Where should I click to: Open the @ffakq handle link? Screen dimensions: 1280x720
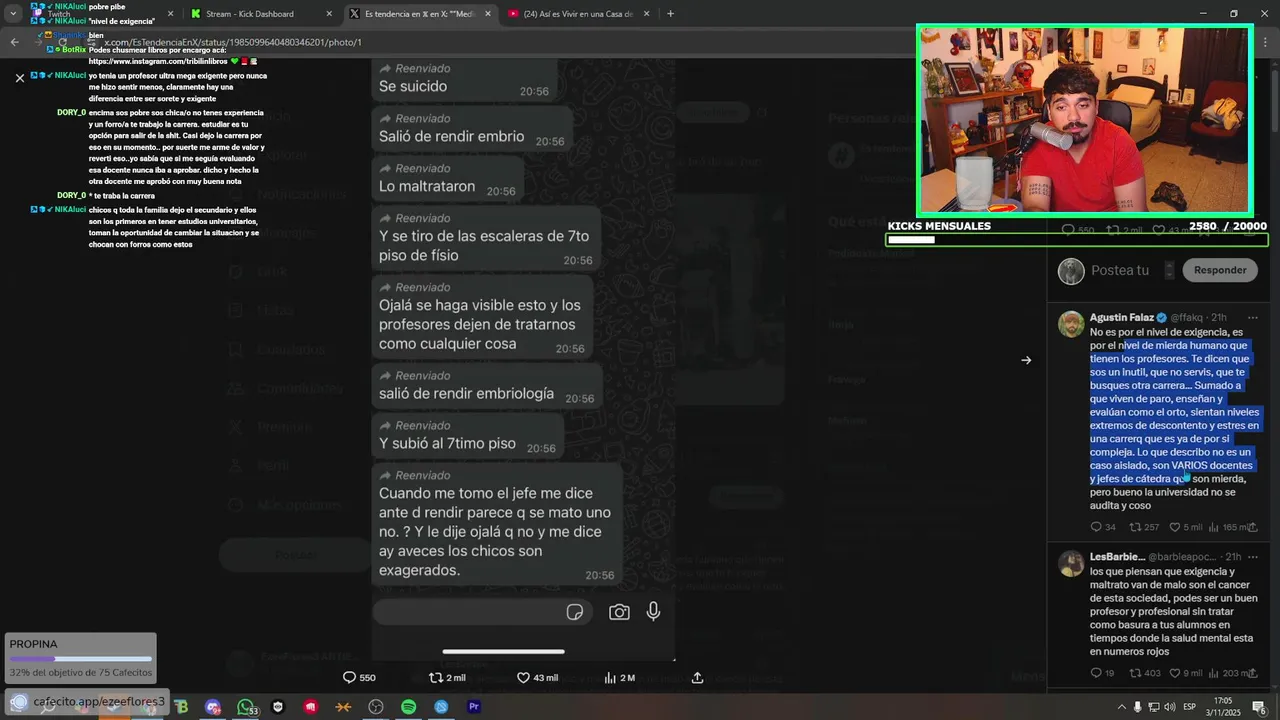(x=1187, y=317)
